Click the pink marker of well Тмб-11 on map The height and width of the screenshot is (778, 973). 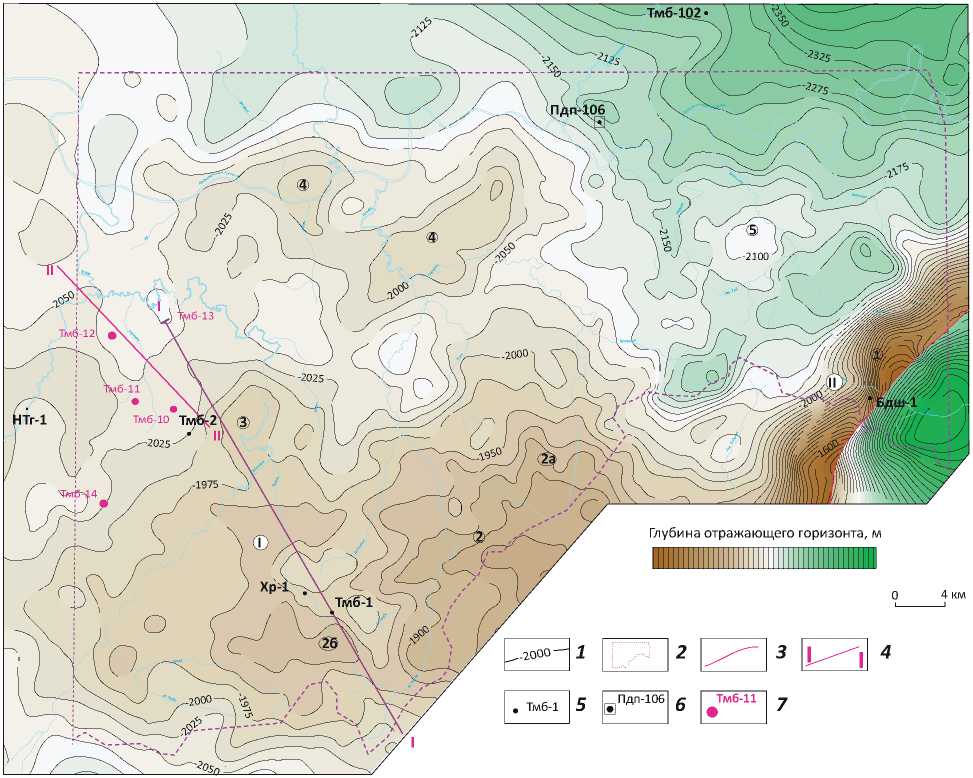pos(135,401)
